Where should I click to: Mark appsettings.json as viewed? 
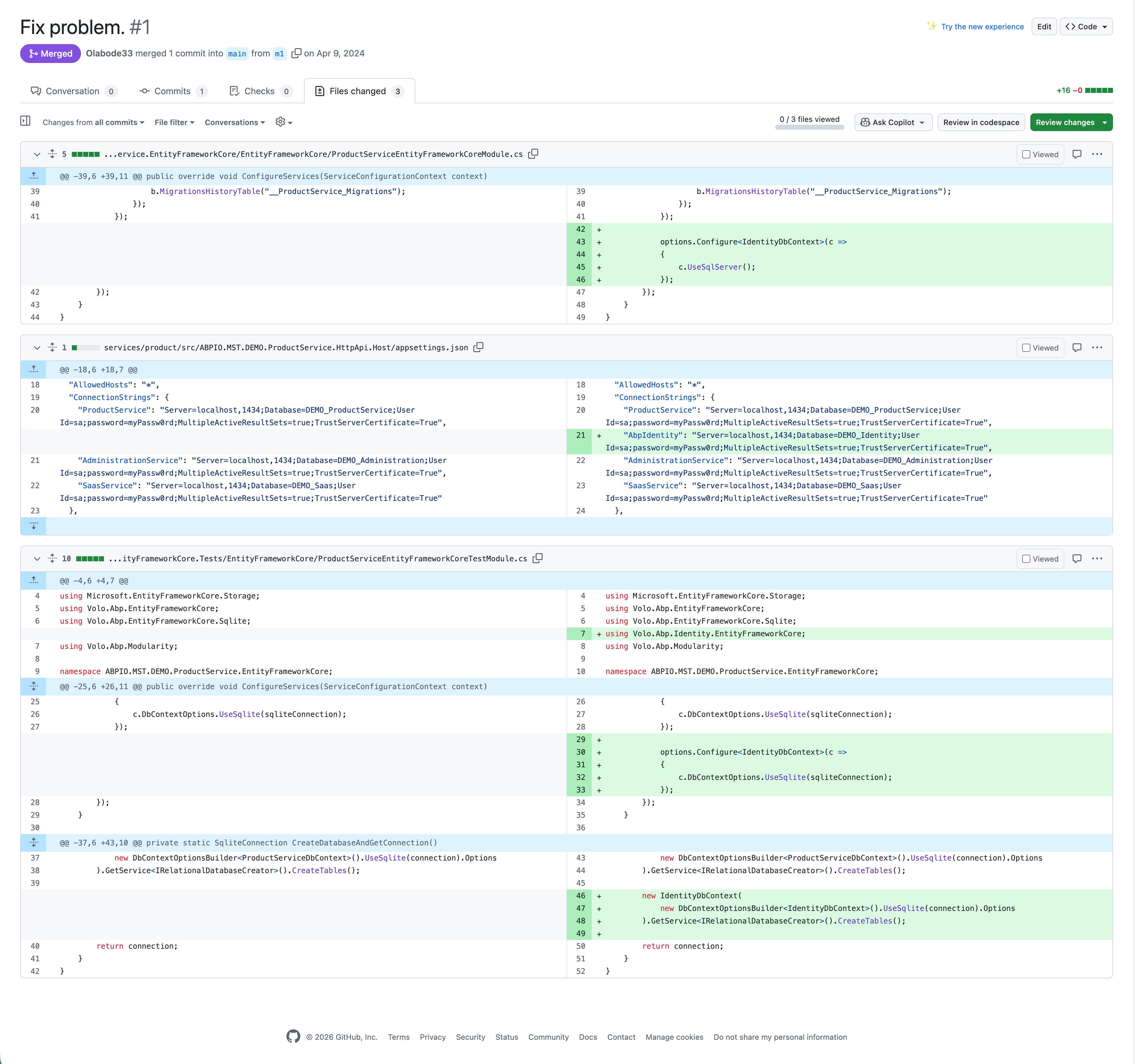pyautogui.click(x=1040, y=348)
